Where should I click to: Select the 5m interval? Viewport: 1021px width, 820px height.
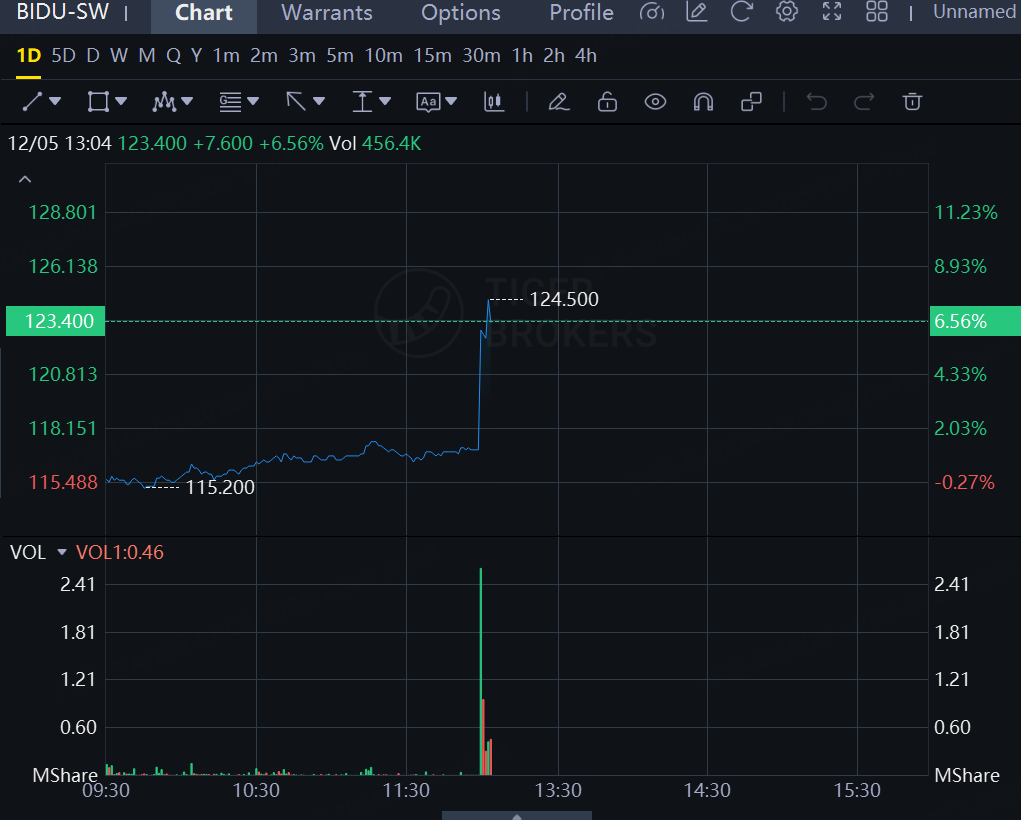tap(340, 55)
